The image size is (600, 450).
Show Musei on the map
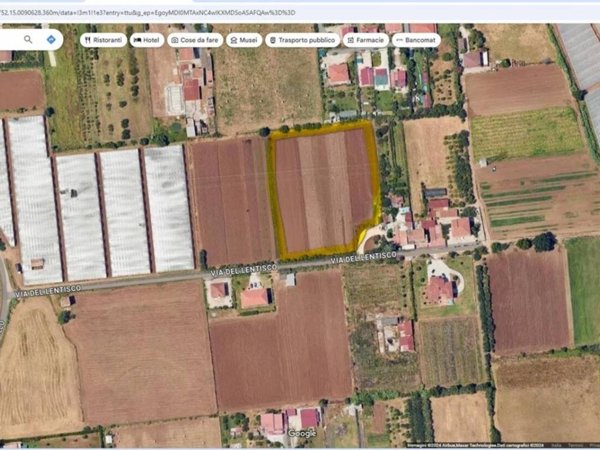point(244,40)
